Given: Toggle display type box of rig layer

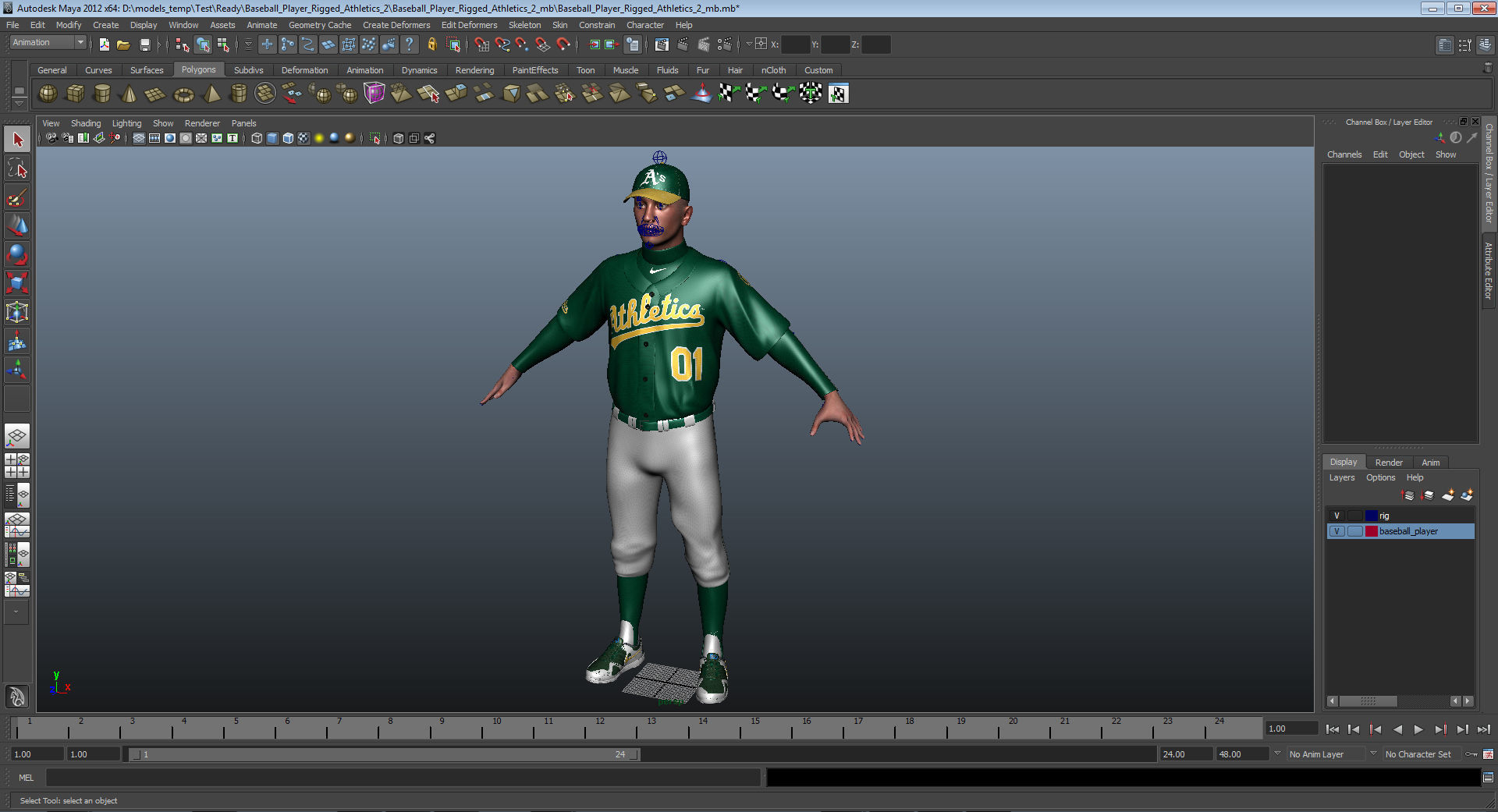Looking at the screenshot, I should pos(1354,516).
